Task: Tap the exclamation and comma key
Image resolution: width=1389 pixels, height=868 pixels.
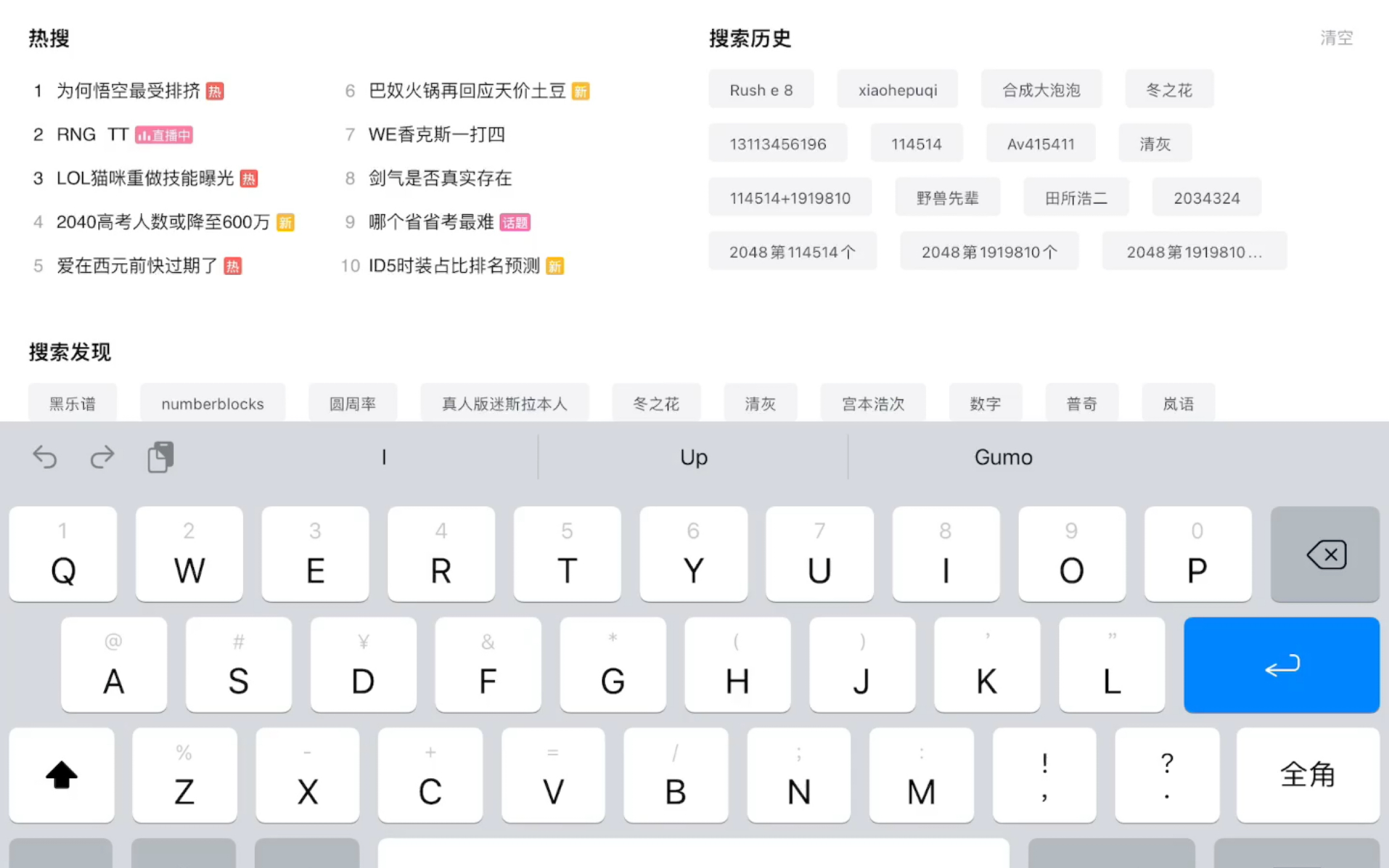Action: pyautogui.click(x=1044, y=775)
